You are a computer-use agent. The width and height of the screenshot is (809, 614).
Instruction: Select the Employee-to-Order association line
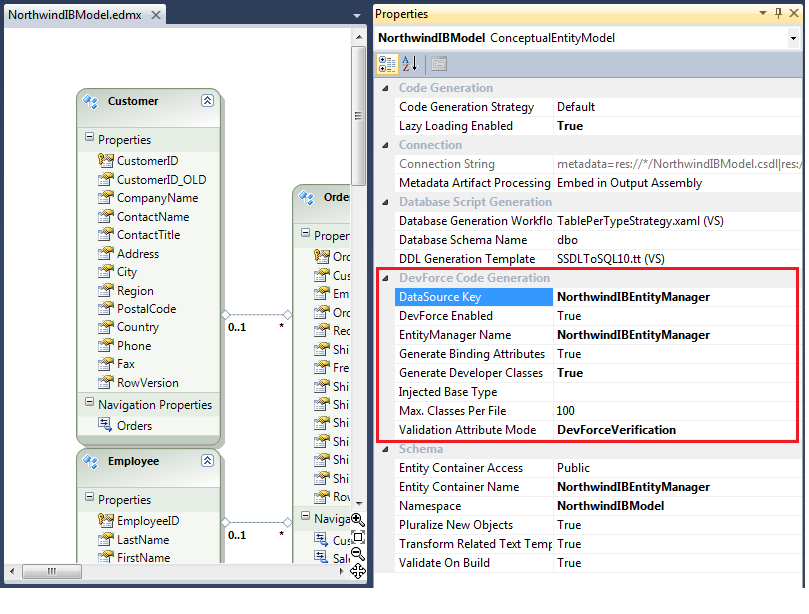[x=256, y=523]
